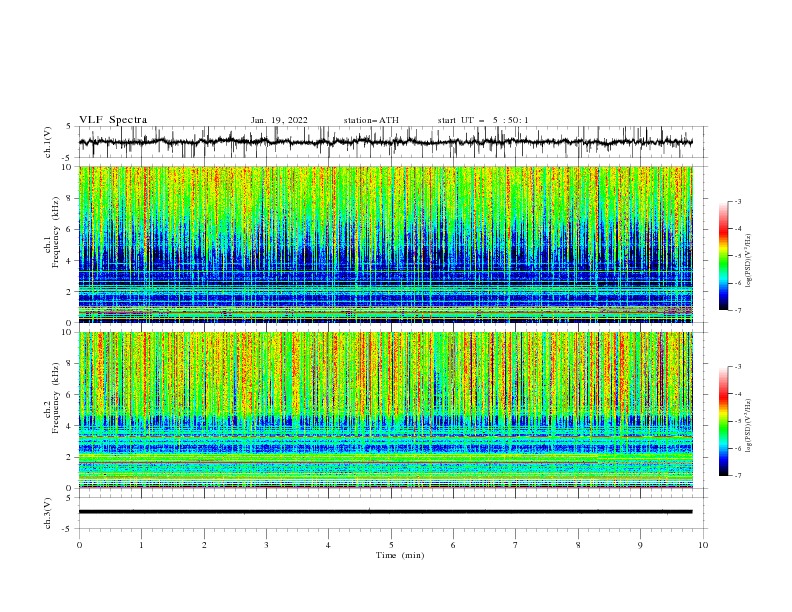Viewport: 792px width, 612px height.
Task: Select the "start UT = 5 :50: 1" text
Action: click(x=482, y=120)
